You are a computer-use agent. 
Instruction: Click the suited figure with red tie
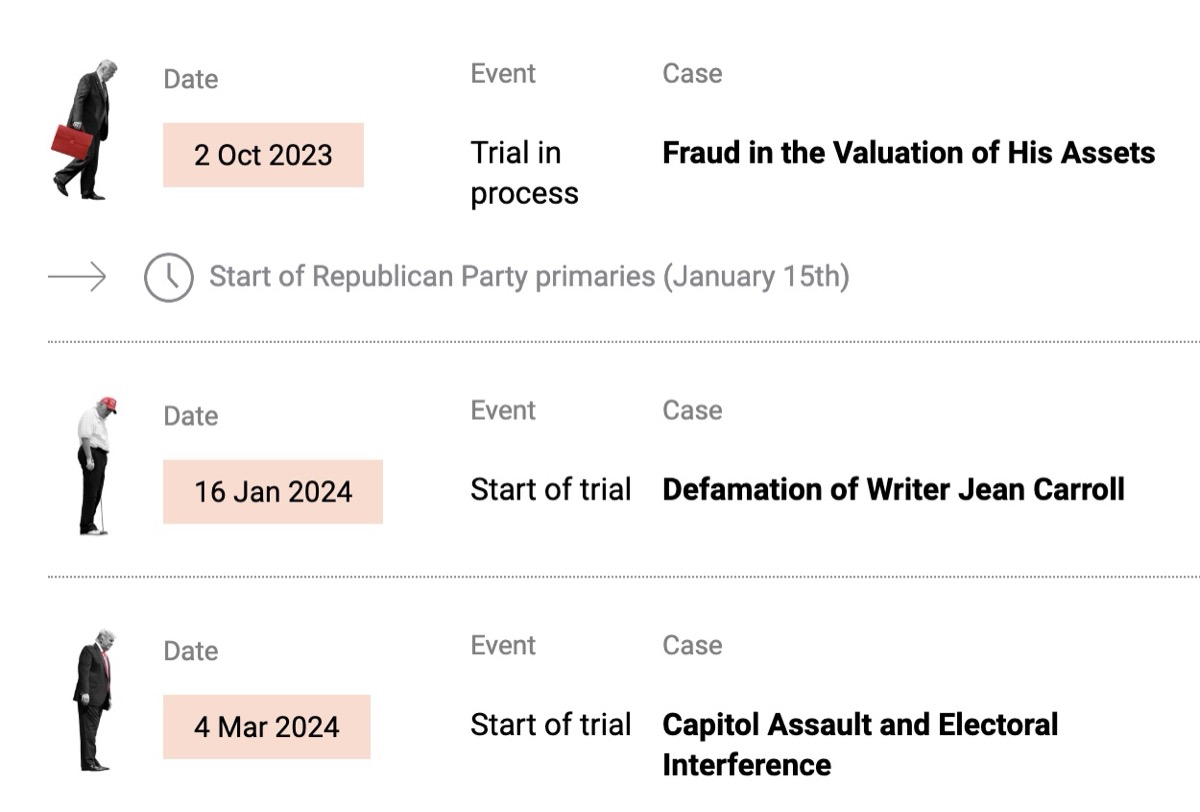click(x=93, y=700)
